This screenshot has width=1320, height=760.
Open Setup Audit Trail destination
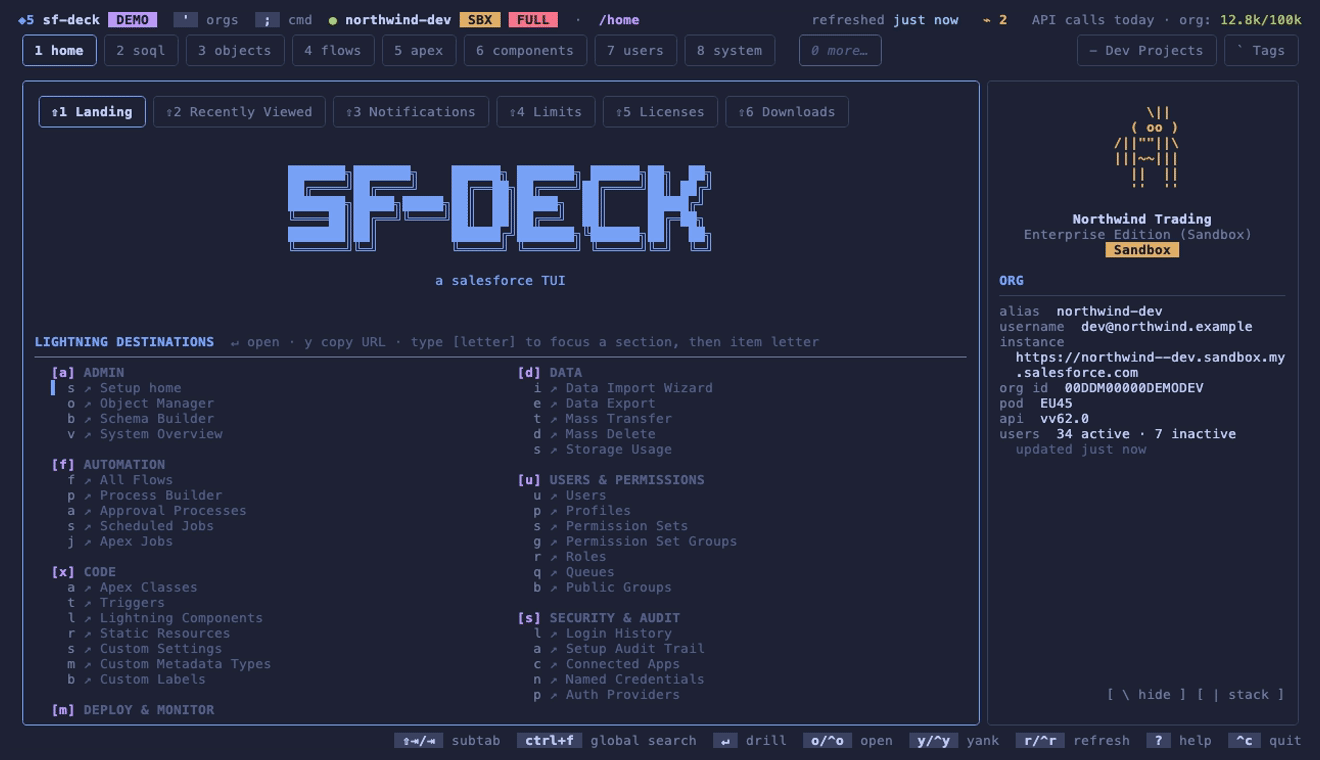tap(619, 649)
